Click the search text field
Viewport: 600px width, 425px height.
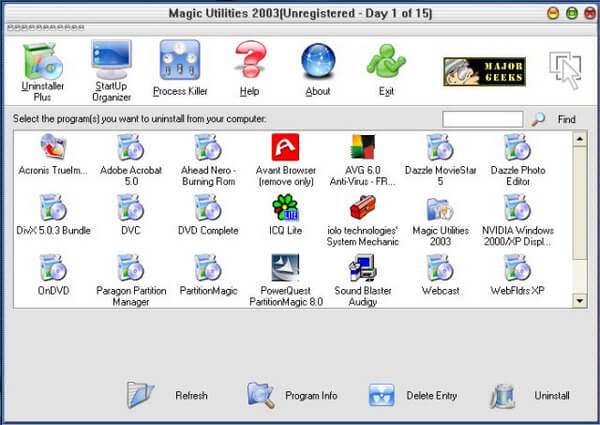tap(483, 119)
